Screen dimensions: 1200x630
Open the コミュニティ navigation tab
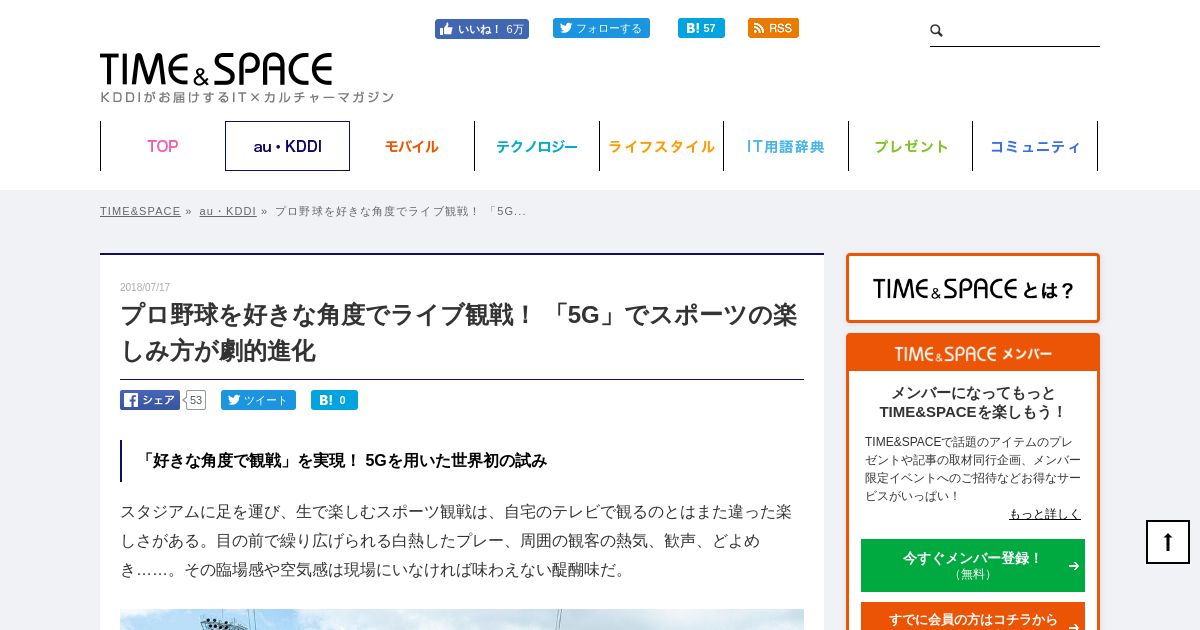(1035, 146)
